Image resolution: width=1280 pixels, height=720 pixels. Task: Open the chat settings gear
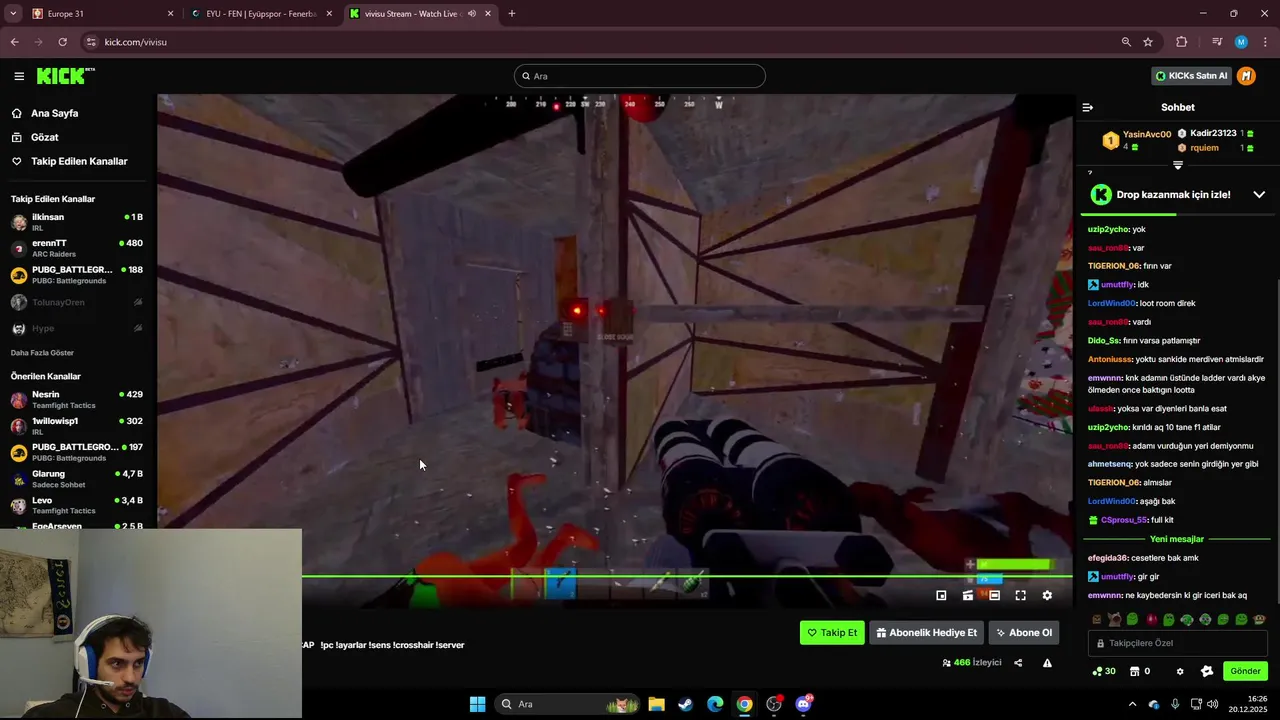[1180, 671]
